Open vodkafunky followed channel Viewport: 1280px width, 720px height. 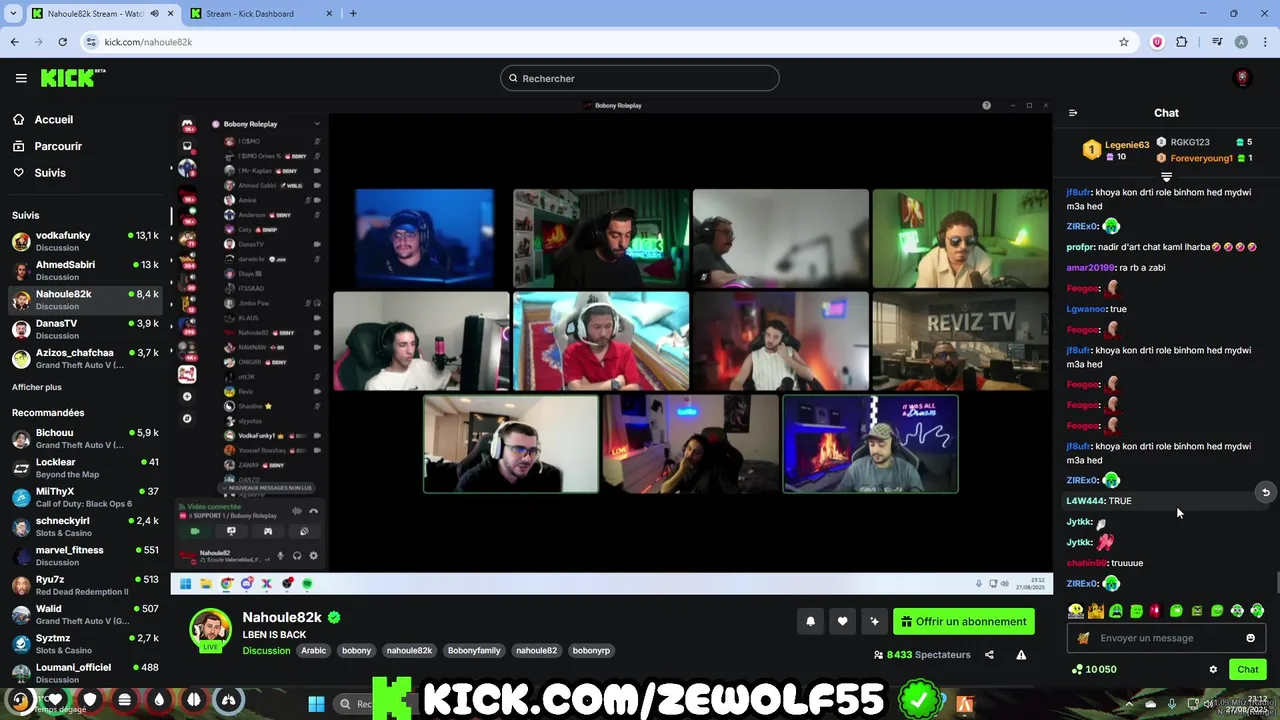click(x=86, y=241)
